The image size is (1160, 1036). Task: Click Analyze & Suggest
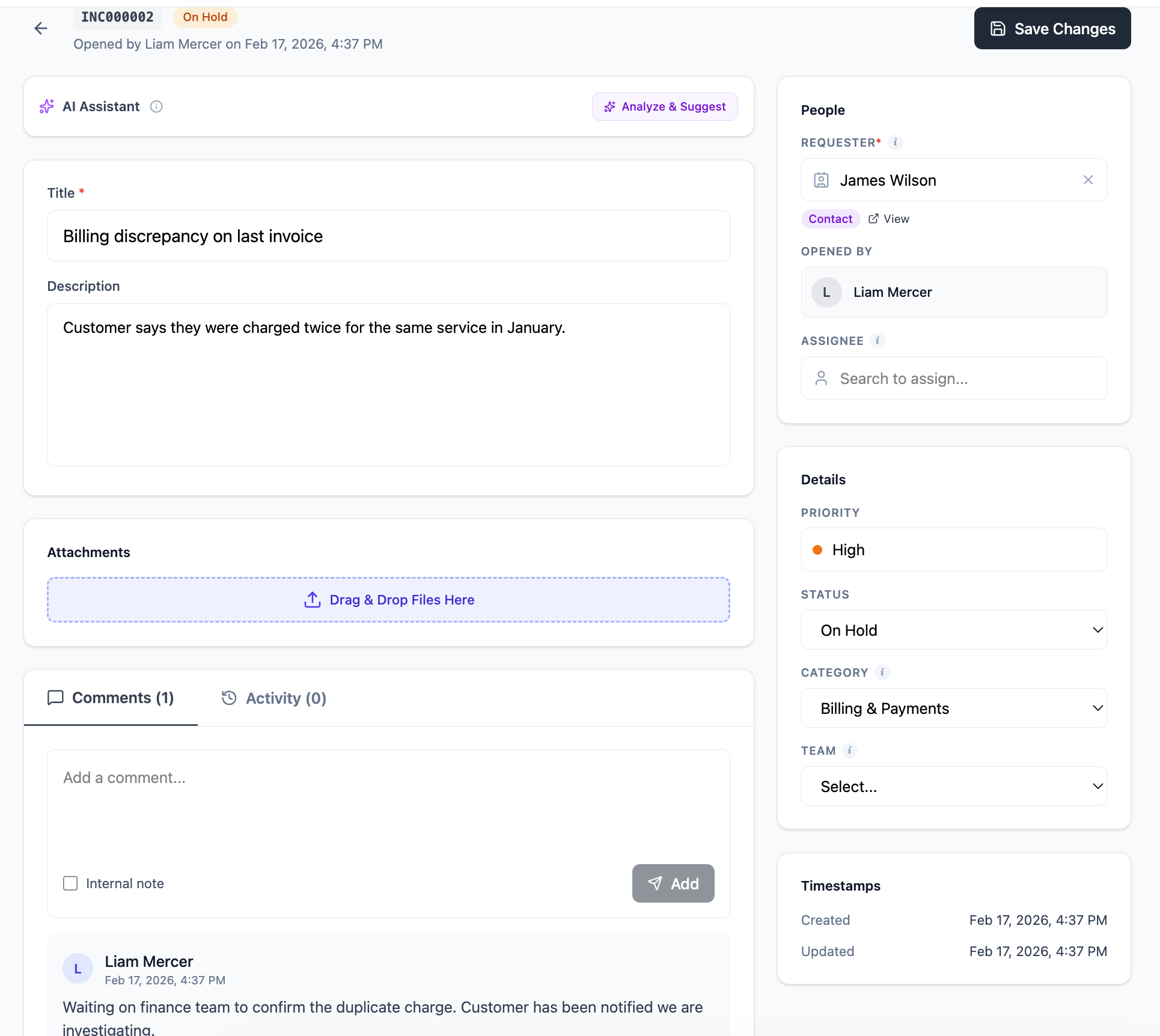(x=664, y=106)
